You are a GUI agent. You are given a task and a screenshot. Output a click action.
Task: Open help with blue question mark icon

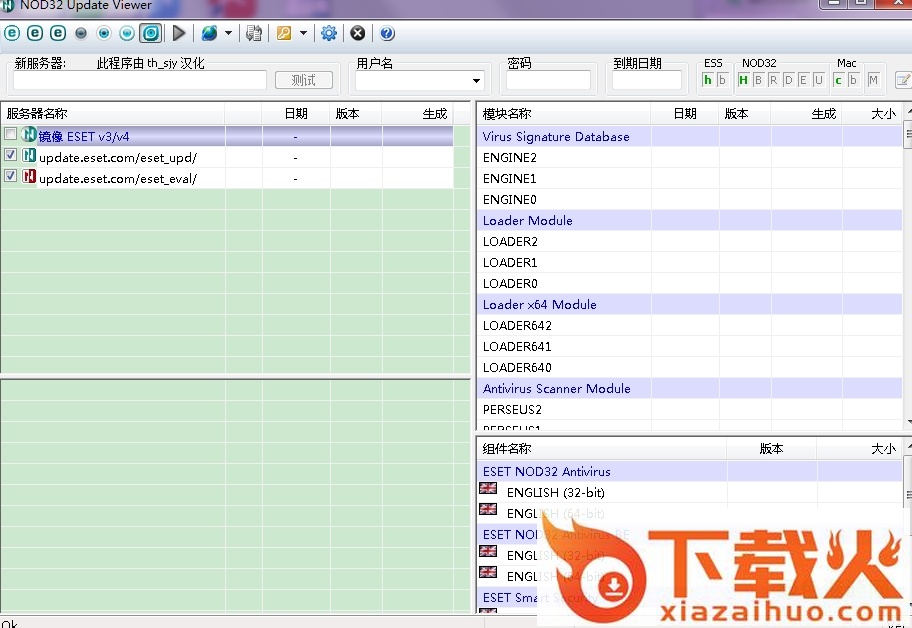click(387, 33)
